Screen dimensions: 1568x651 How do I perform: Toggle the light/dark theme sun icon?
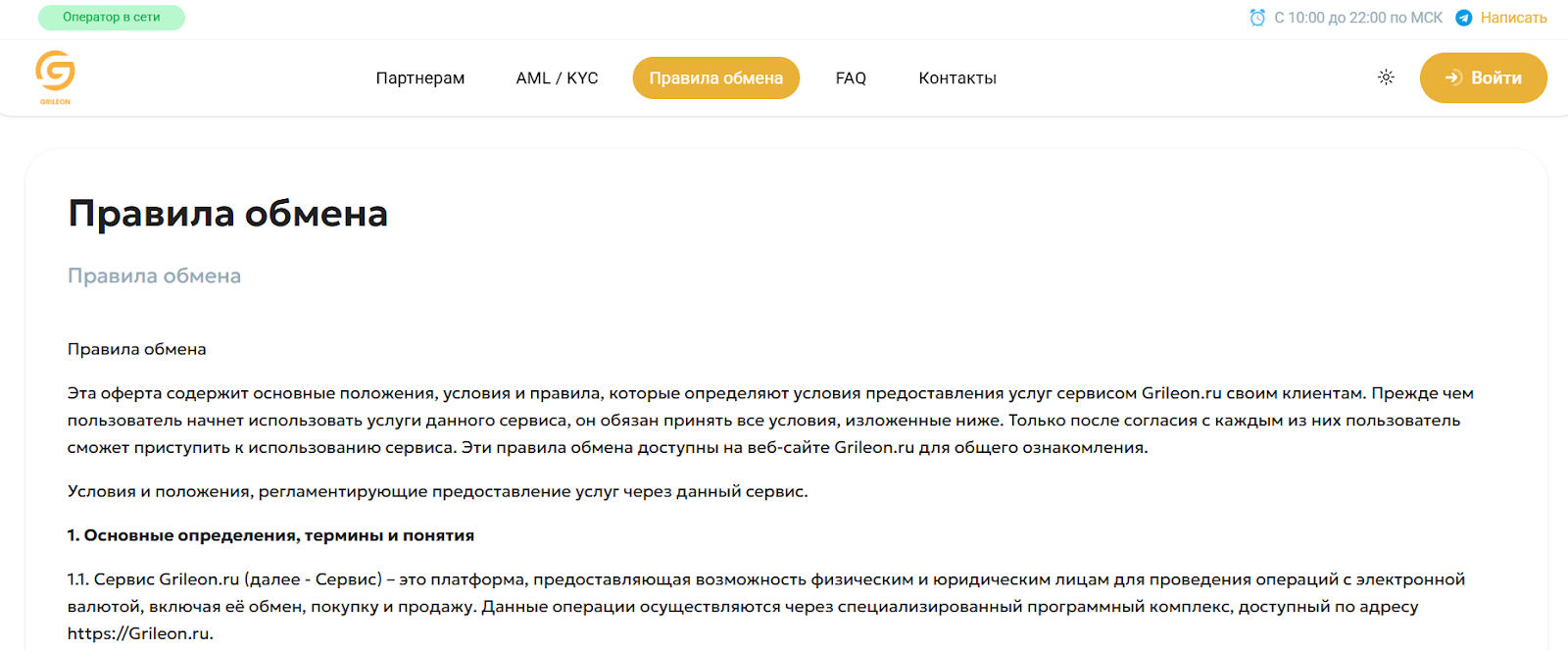click(x=1386, y=77)
